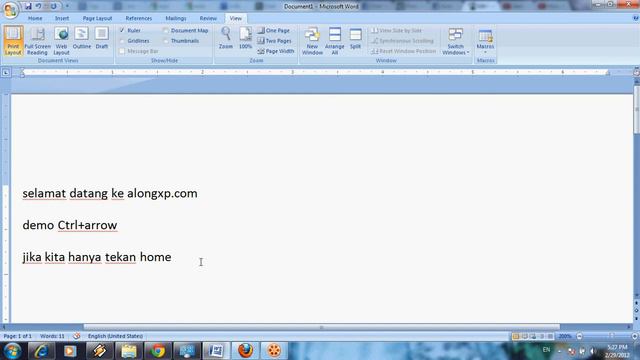Click the Print Layout status bar view button

[516, 336]
